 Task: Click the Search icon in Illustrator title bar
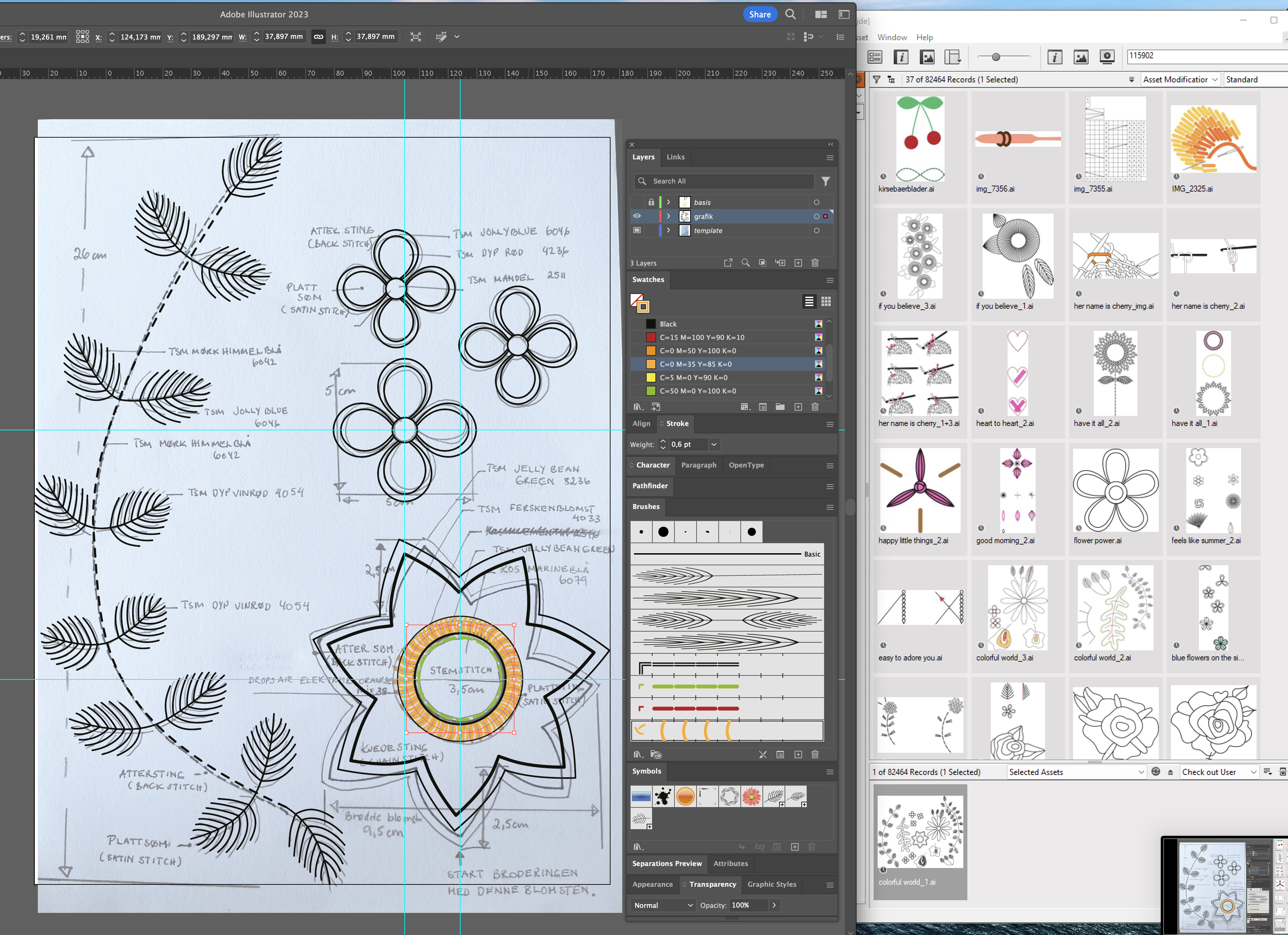pyautogui.click(x=790, y=14)
